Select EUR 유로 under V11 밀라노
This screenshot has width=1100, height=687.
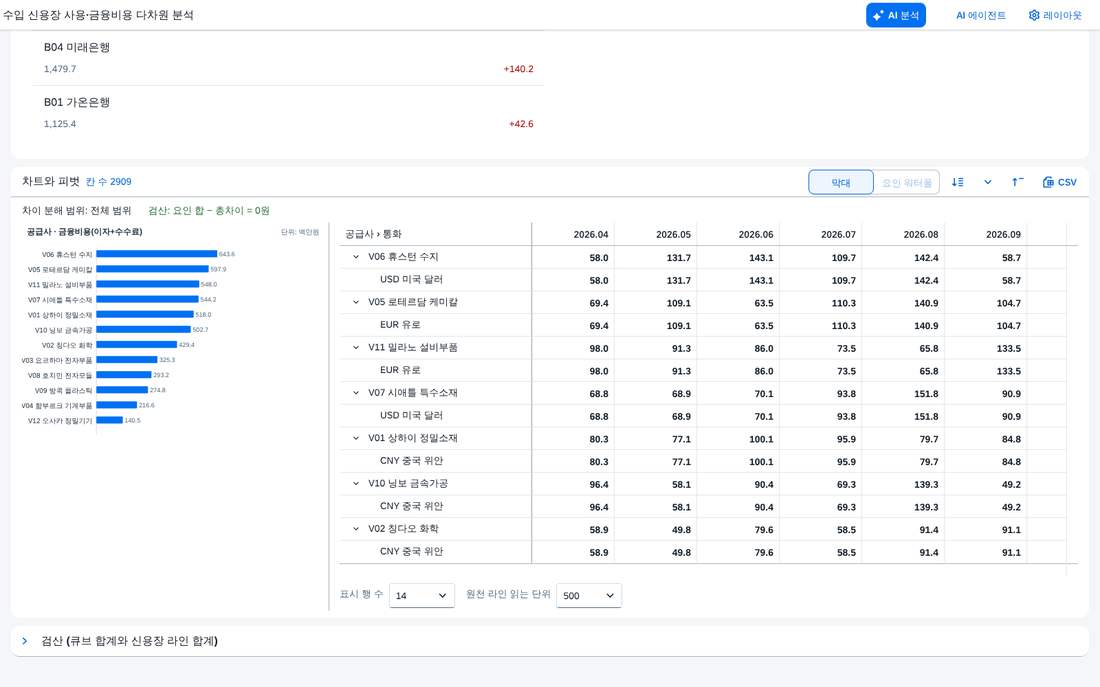[x=400, y=370]
